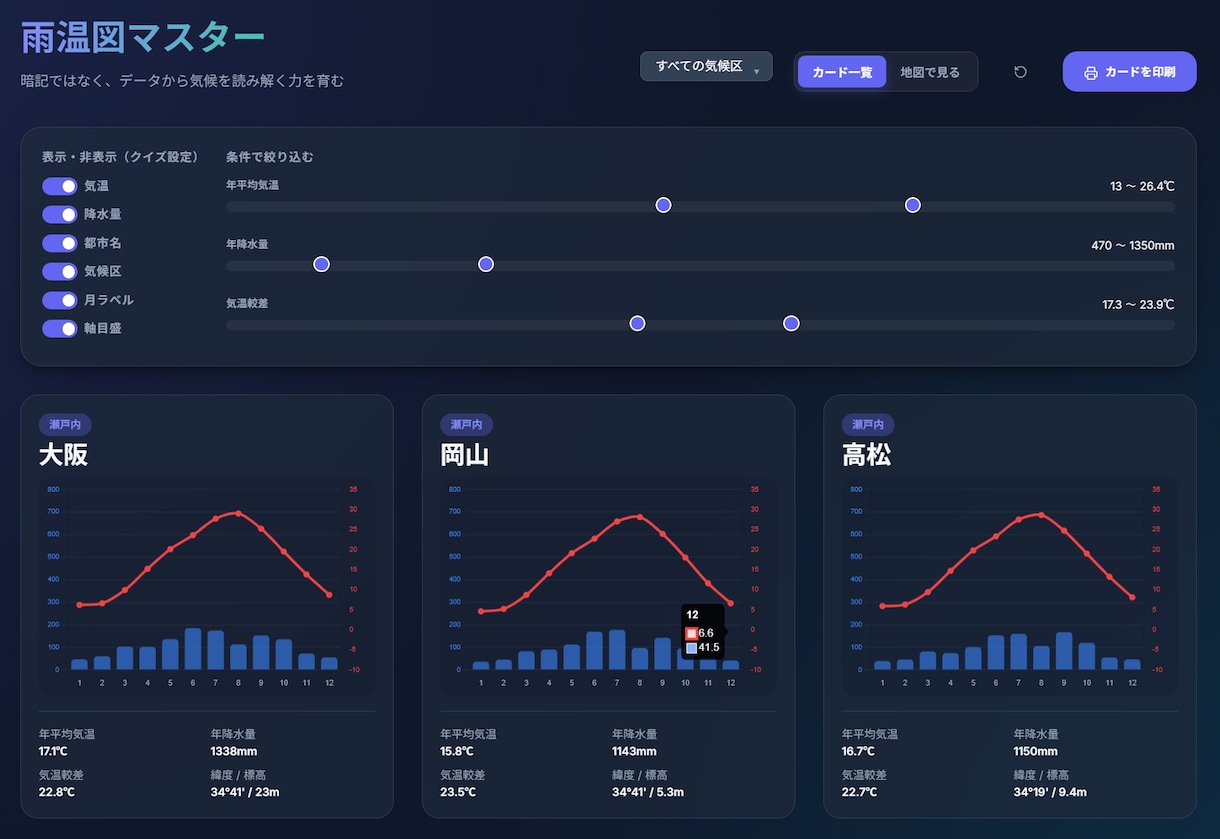Image resolution: width=1220 pixels, height=839 pixels.
Task: Click the 雨温図マスター title
Action: tap(143, 38)
